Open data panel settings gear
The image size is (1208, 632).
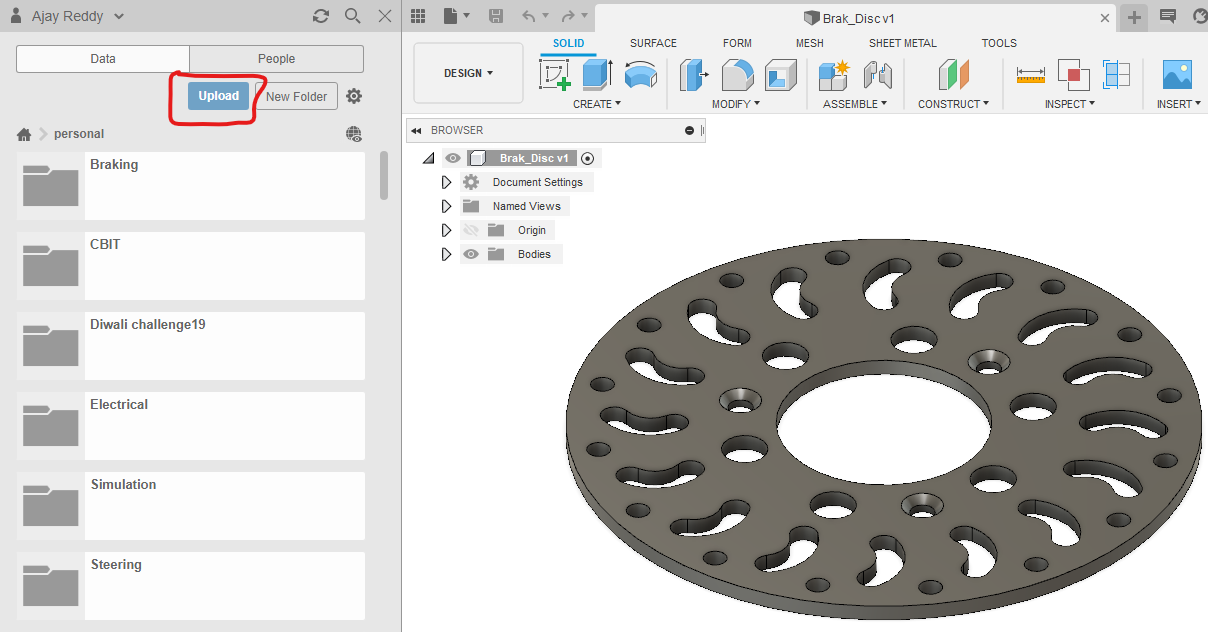pos(354,96)
